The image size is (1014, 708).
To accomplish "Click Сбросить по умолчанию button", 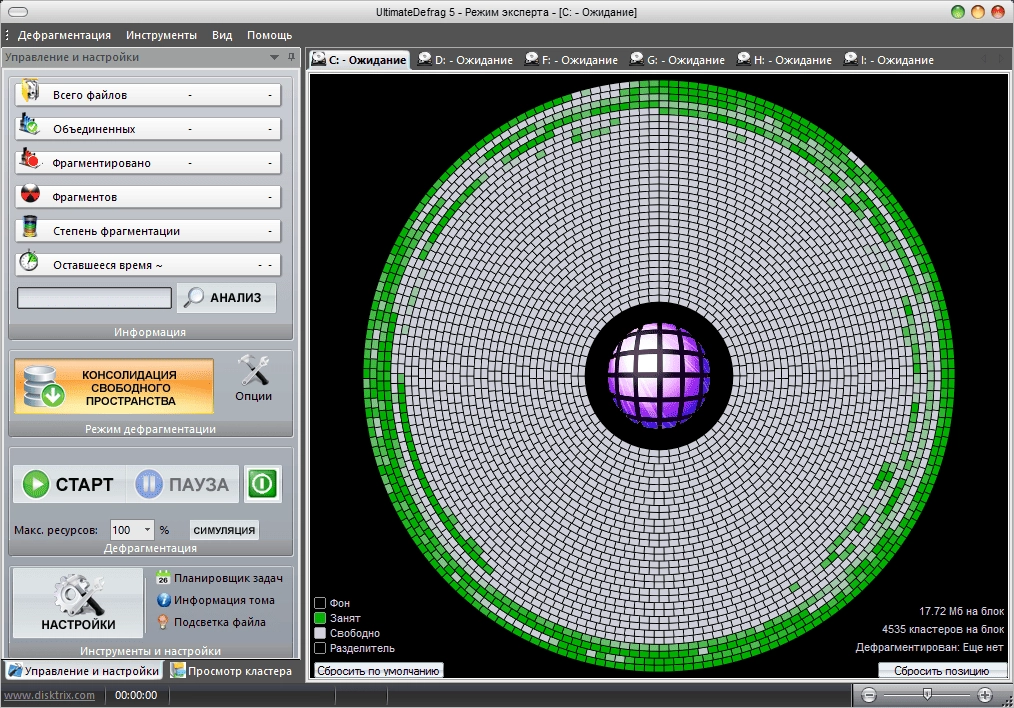I will 378,670.
